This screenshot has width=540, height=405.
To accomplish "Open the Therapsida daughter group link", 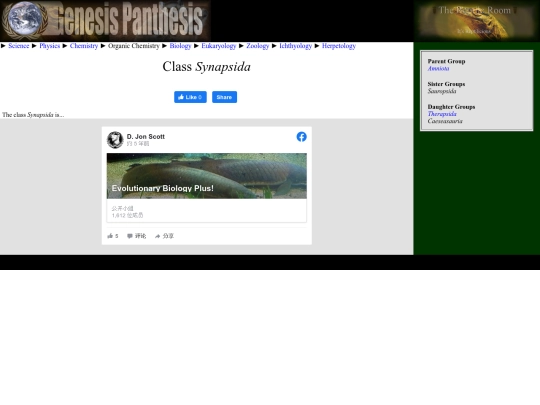I will coord(442,114).
